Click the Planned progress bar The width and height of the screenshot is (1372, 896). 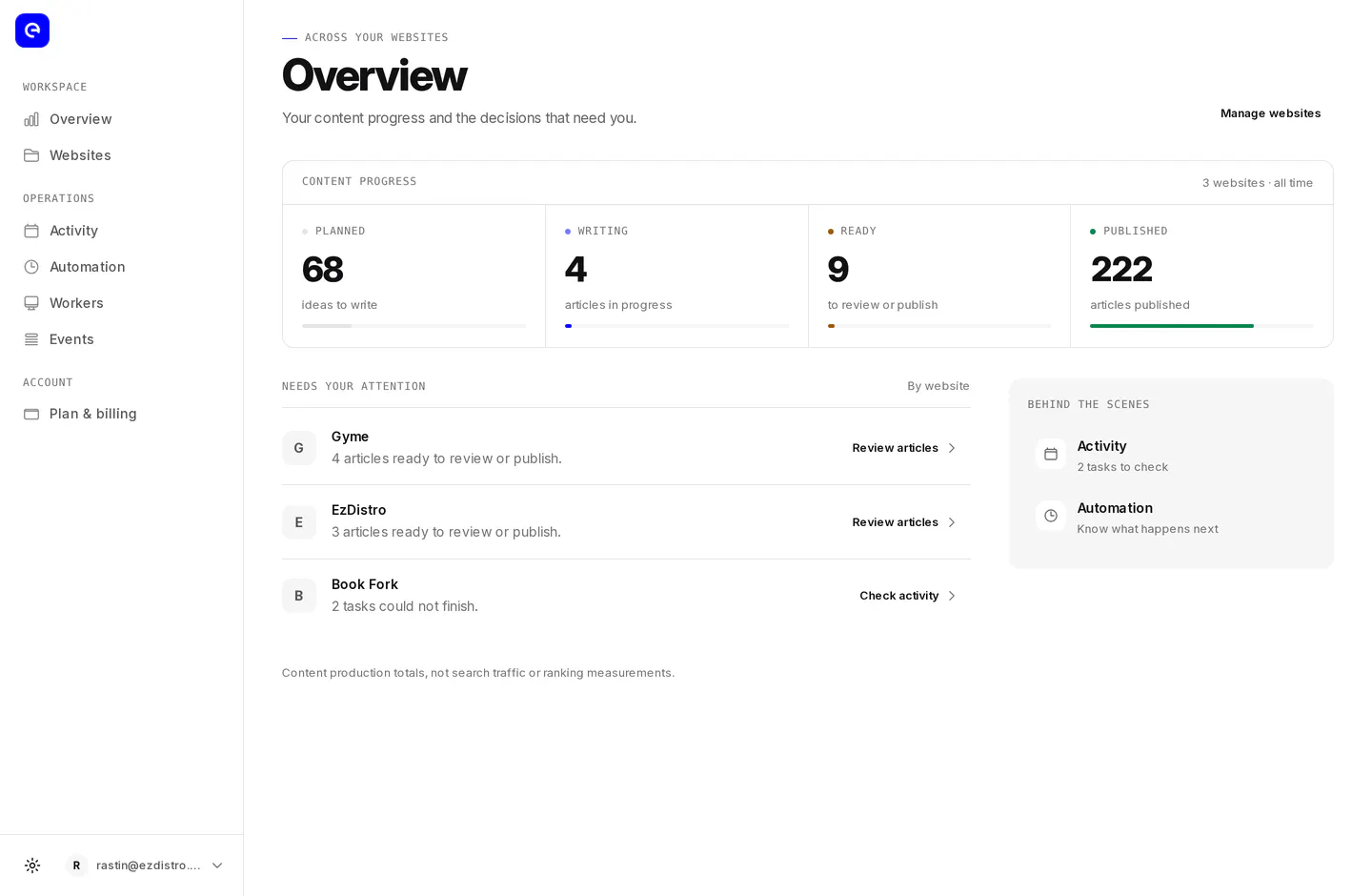point(414,326)
